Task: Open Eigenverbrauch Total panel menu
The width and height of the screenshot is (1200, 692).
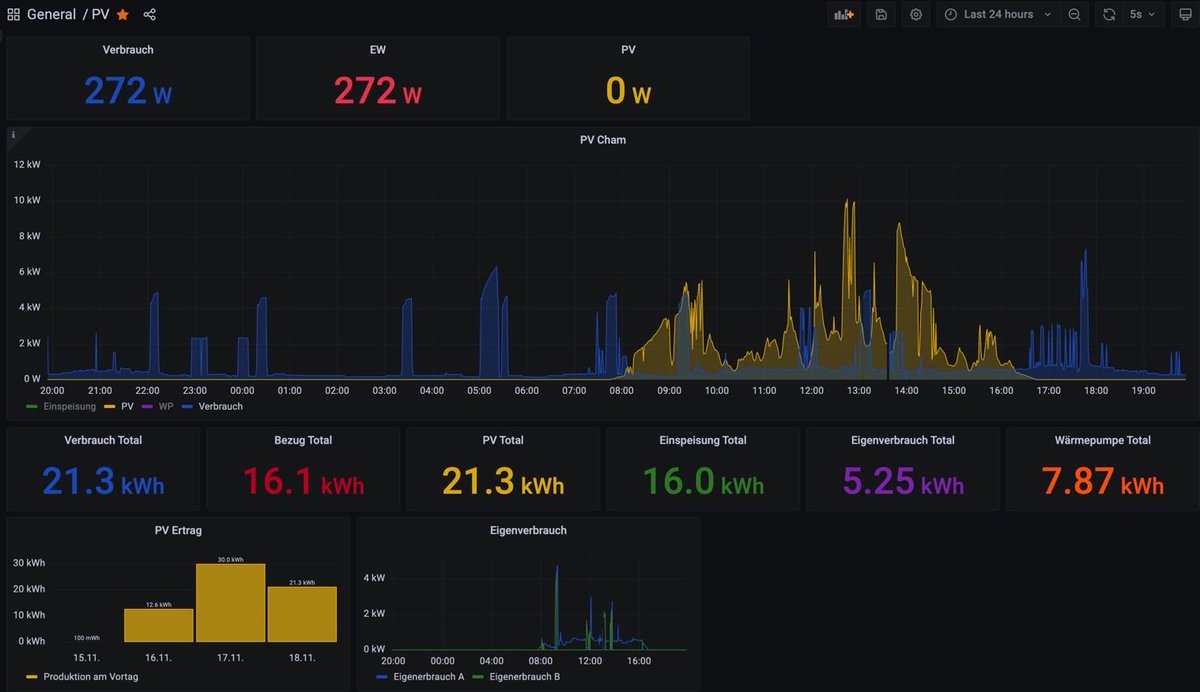Action: [x=903, y=440]
